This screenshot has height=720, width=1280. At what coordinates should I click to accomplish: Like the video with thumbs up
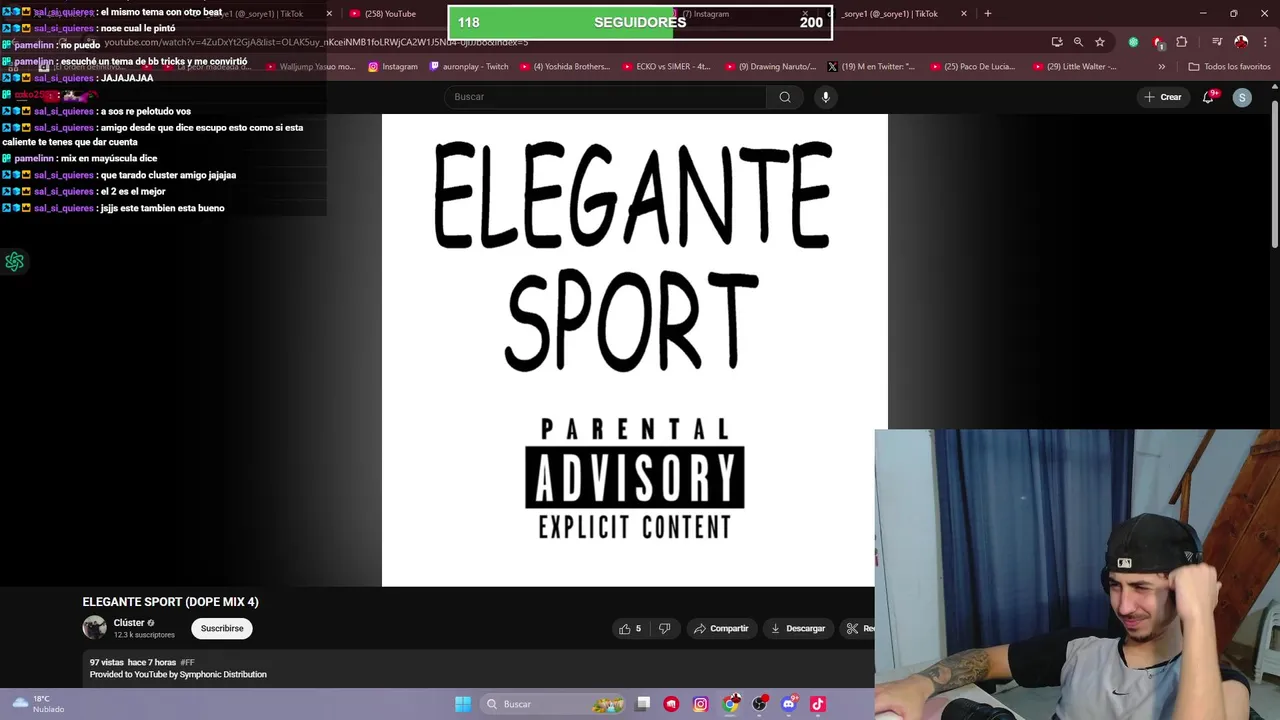click(630, 629)
